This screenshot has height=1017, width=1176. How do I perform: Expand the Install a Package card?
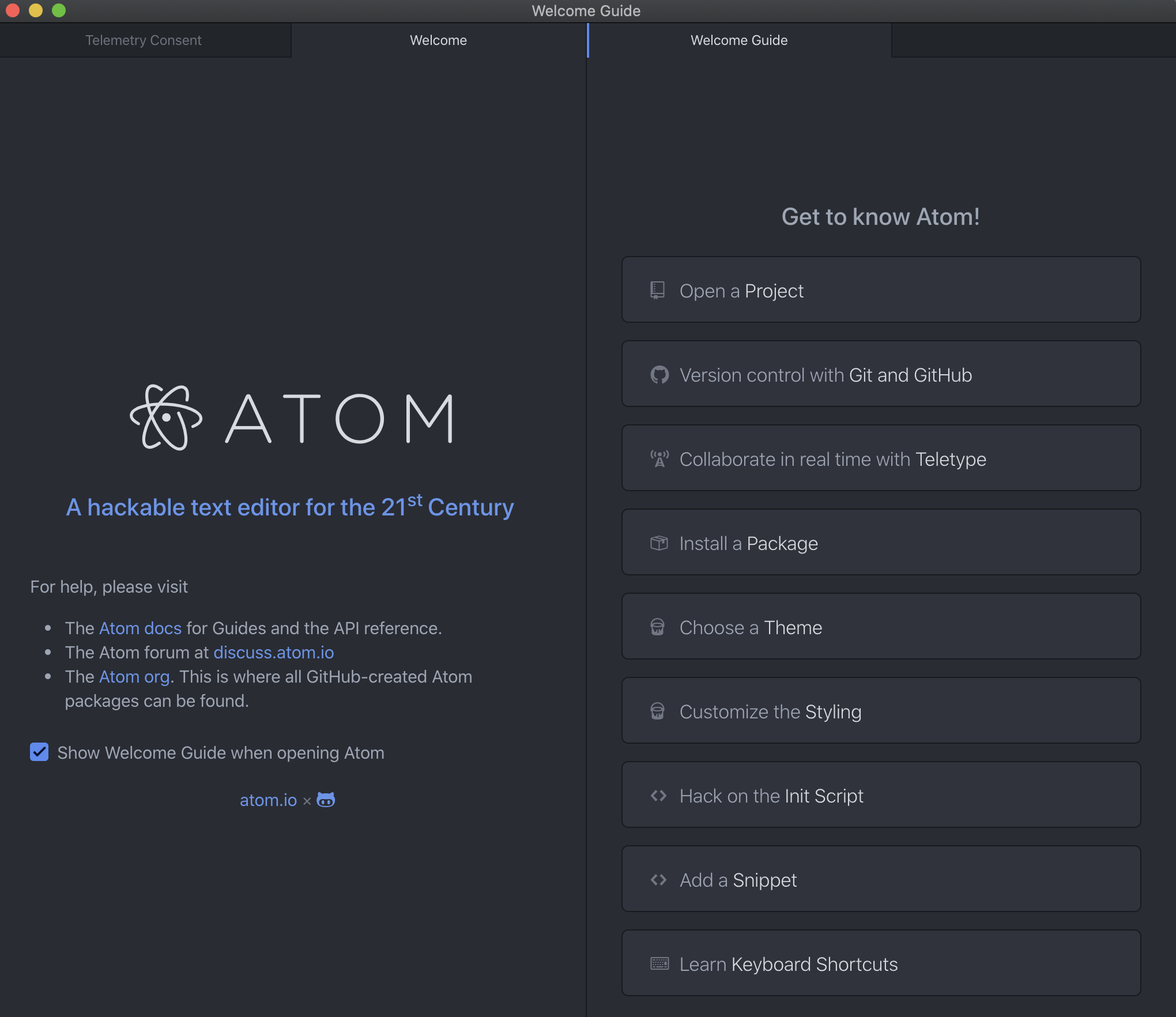click(880, 543)
